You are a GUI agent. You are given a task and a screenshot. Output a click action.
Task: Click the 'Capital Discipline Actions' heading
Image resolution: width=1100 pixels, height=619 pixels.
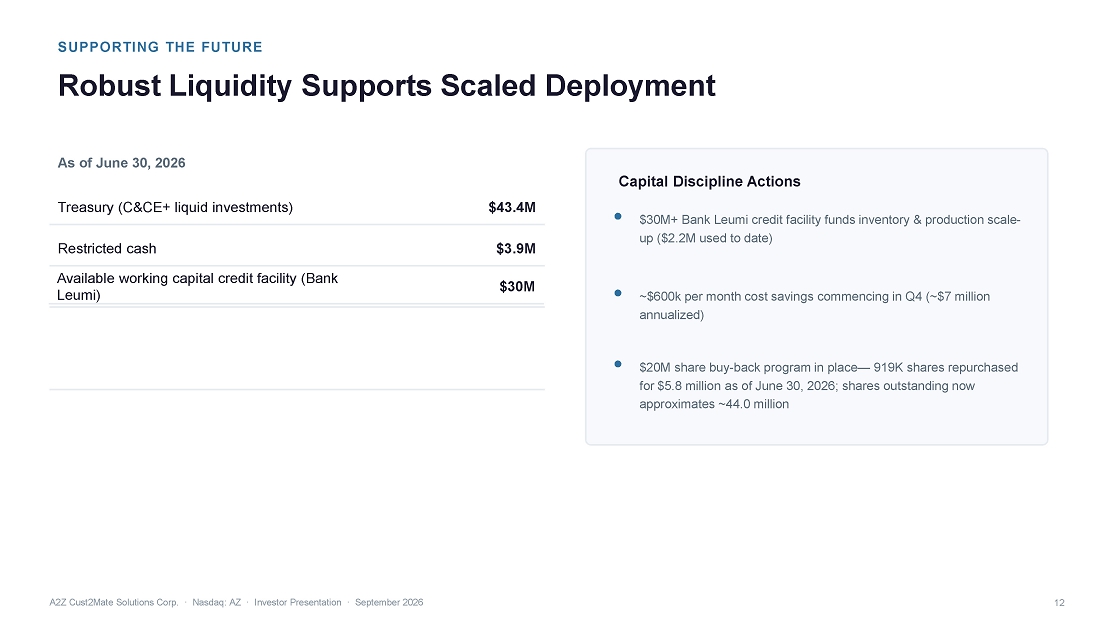pos(709,182)
